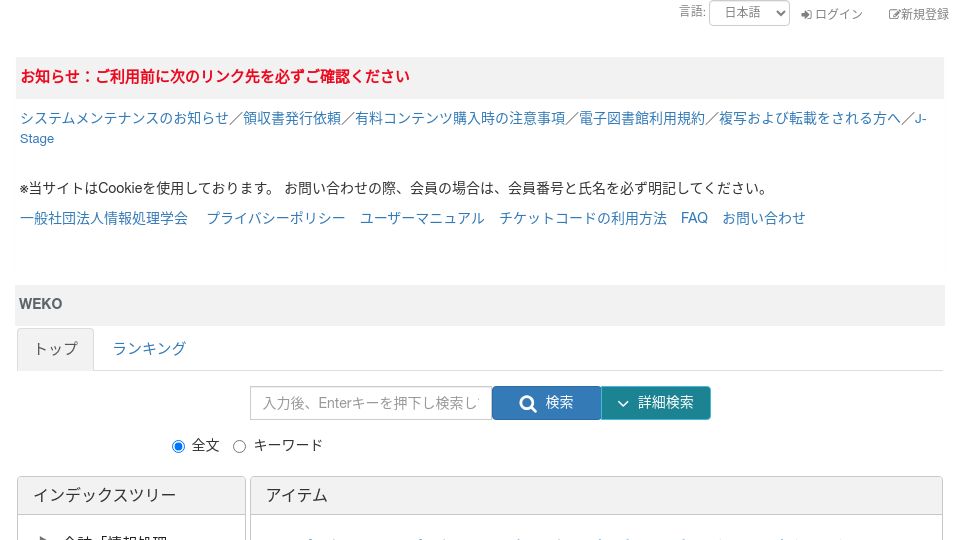Select the キーワード radio button
Image resolution: width=960 pixels, height=540 pixels.
(x=239, y=446)
